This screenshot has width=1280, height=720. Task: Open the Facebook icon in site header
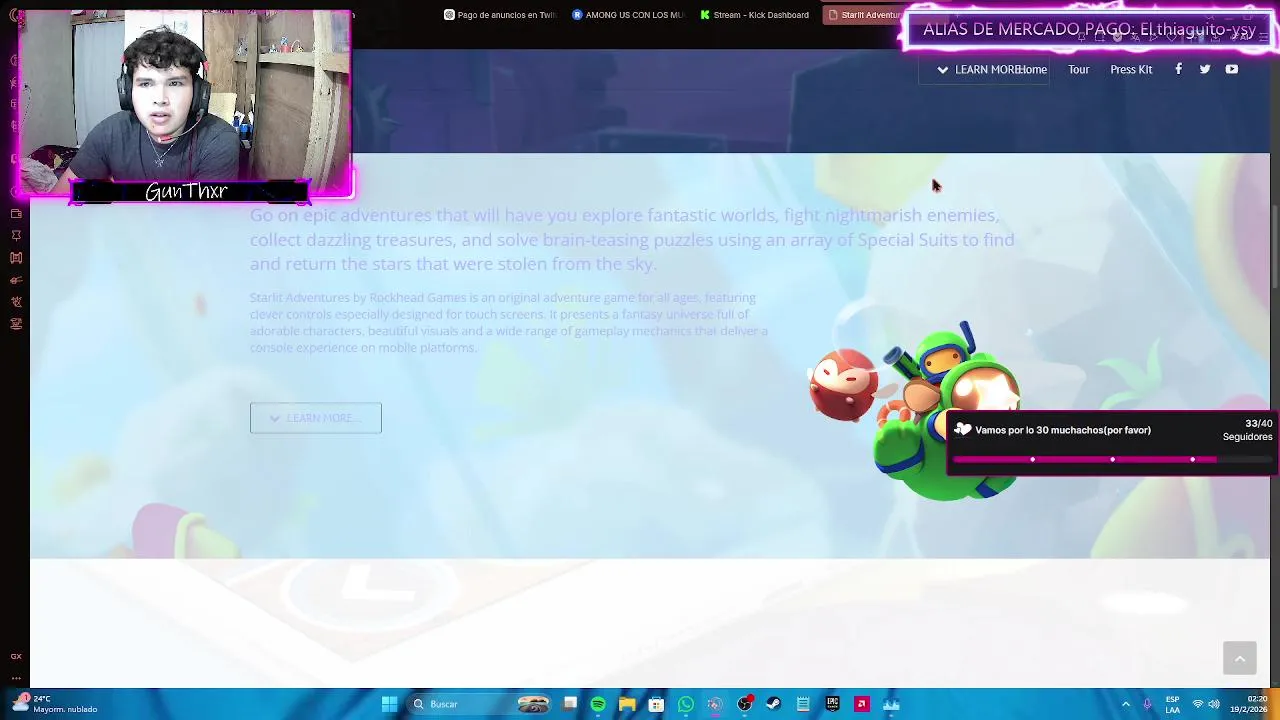click(1178, 69)
